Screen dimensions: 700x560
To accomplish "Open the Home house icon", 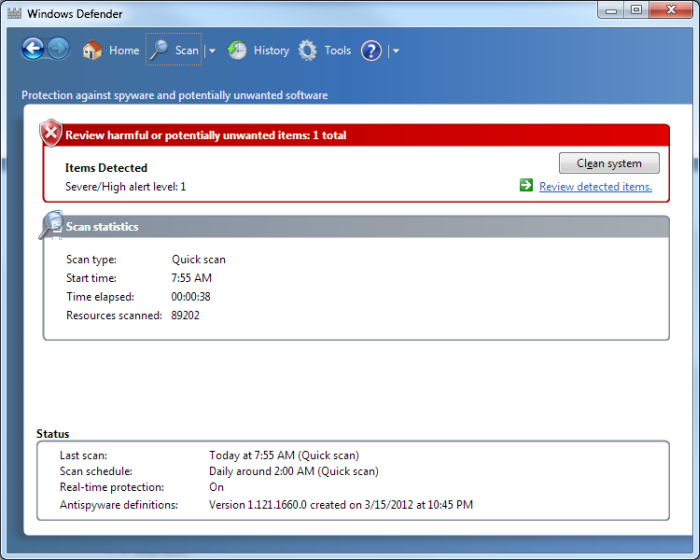I will point(92,50).
